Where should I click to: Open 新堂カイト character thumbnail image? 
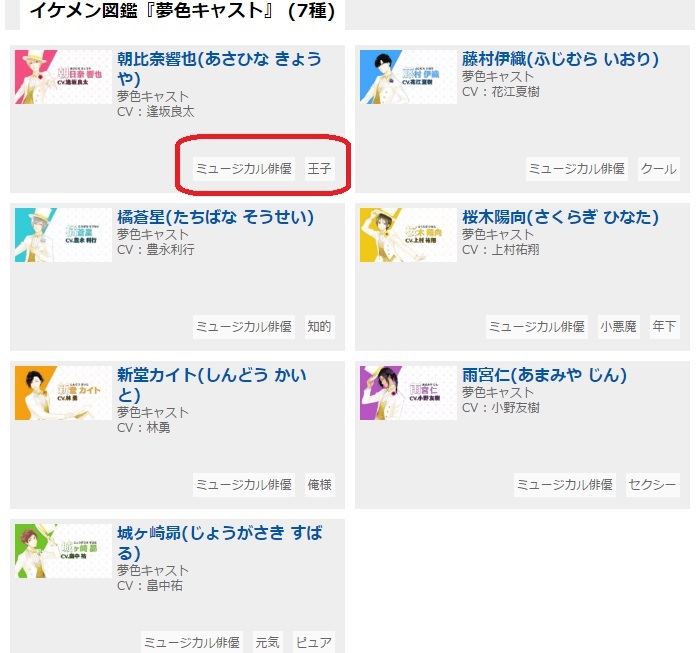click(63, 393)
